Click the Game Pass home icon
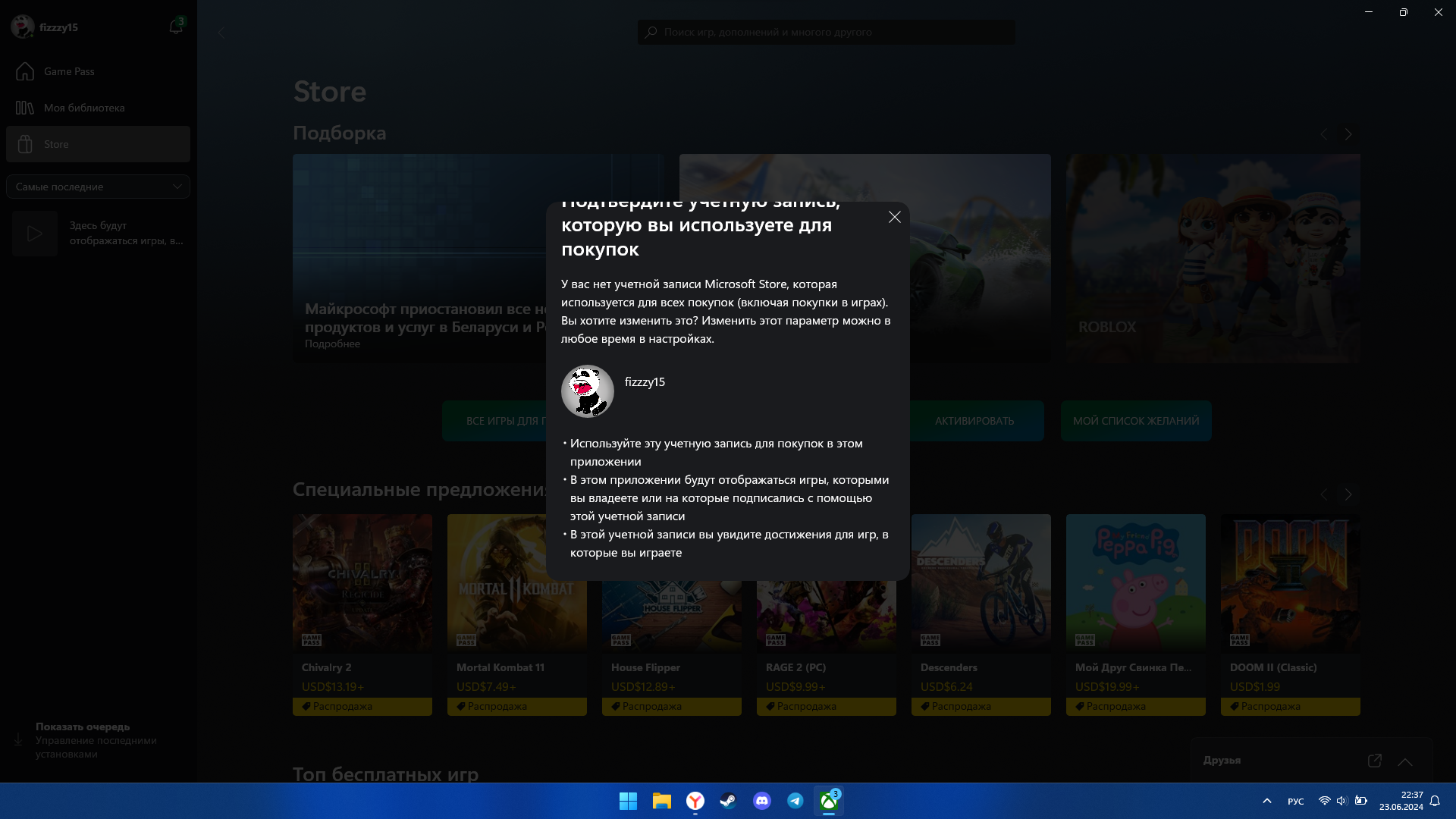The height and width of the screenshot is (819, 1456). [25, 71]
